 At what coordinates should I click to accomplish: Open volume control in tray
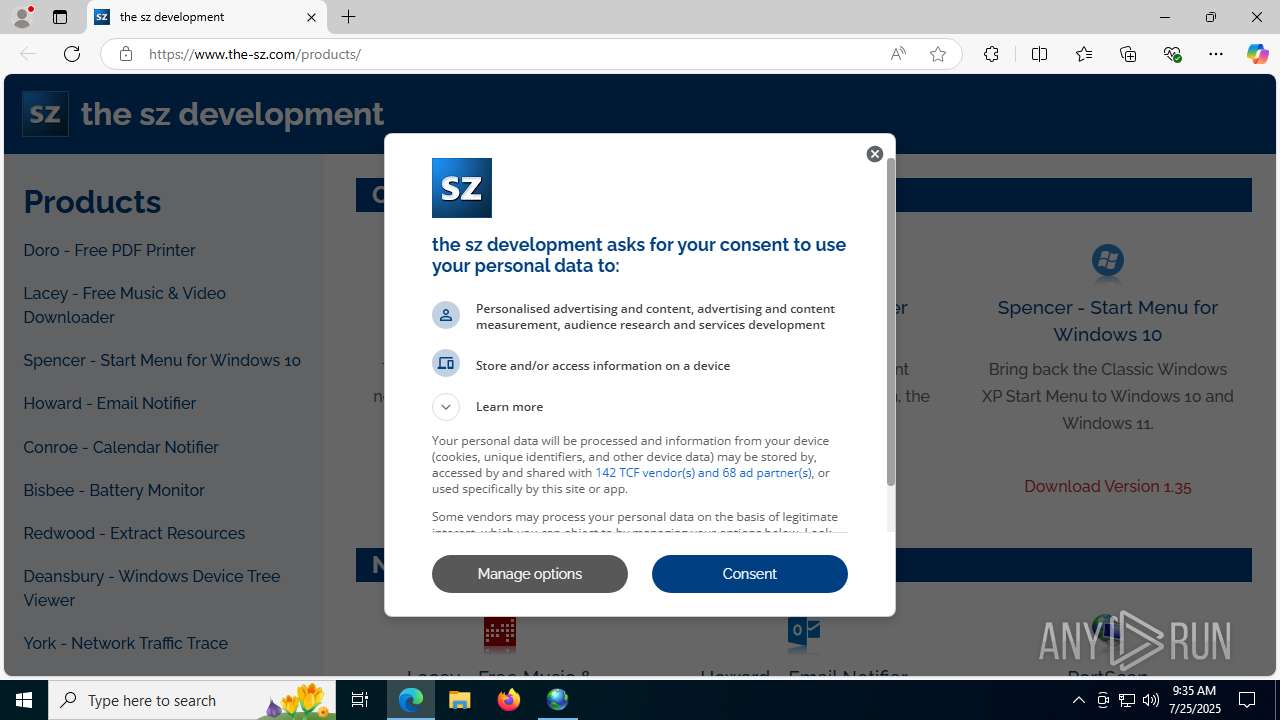tap(1151, 700)
